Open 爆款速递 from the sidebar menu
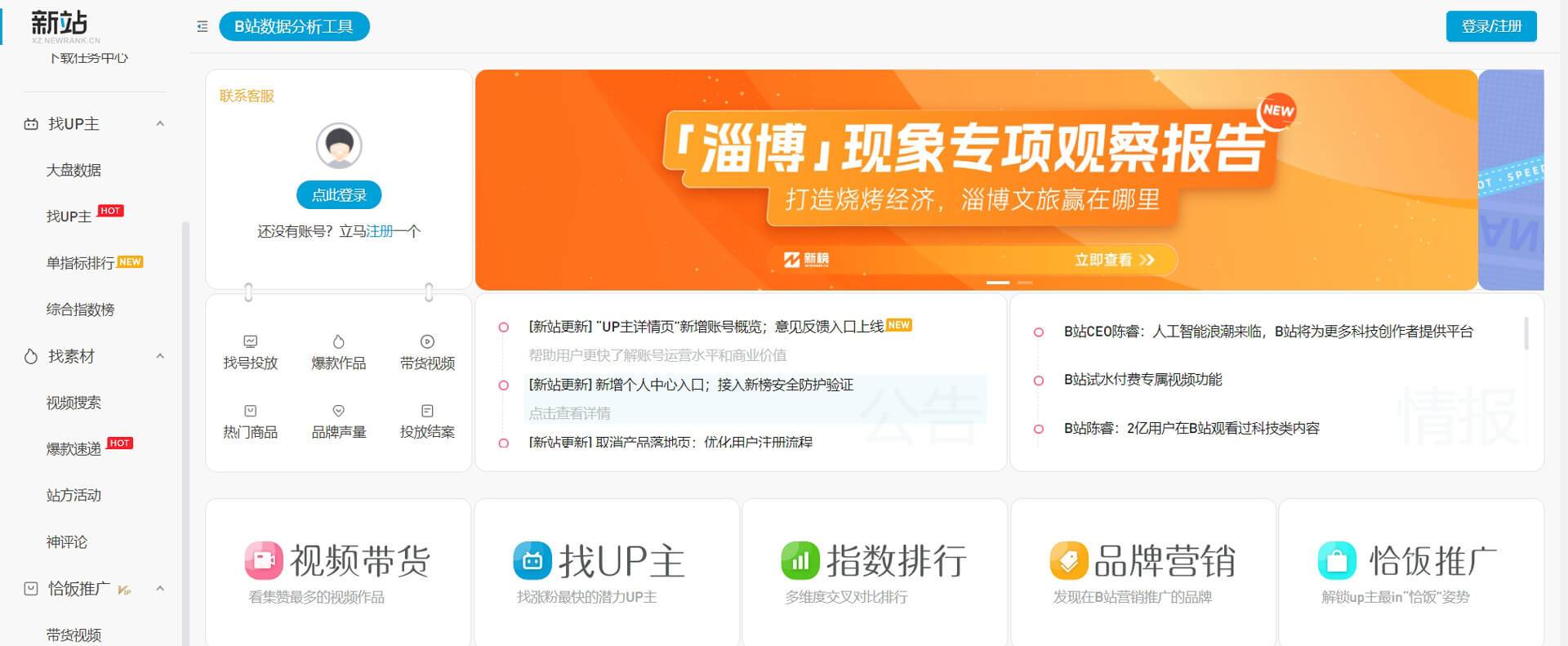Image resolution: width=1568 pixels, height=646 pixels. pos(73,449)
